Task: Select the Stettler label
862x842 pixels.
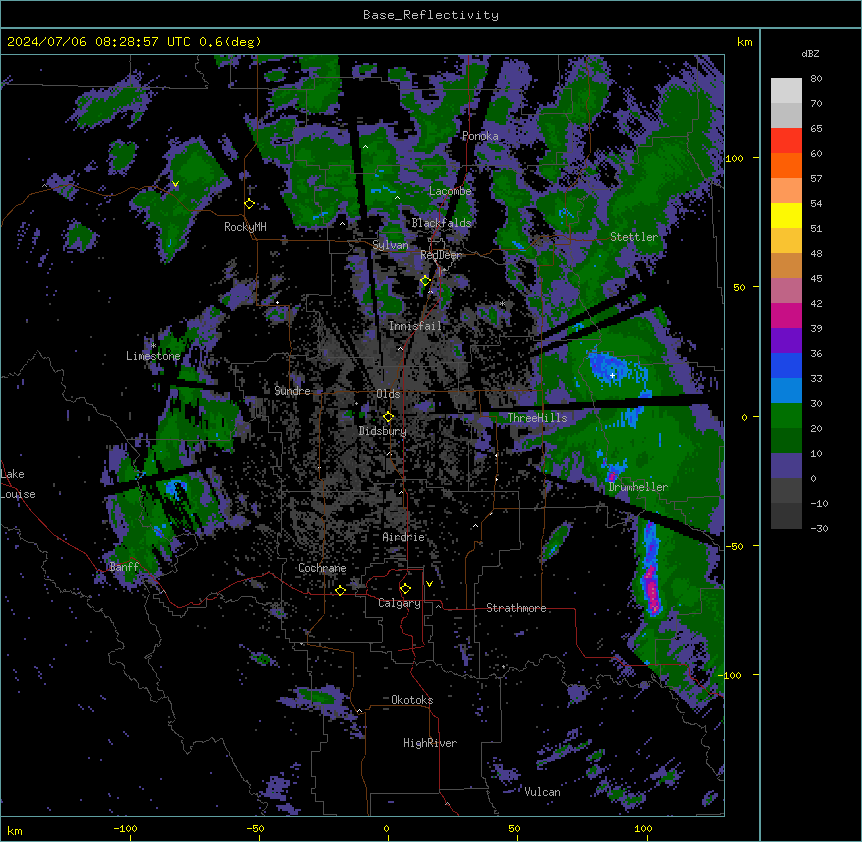Action: [x=634, y=237]
